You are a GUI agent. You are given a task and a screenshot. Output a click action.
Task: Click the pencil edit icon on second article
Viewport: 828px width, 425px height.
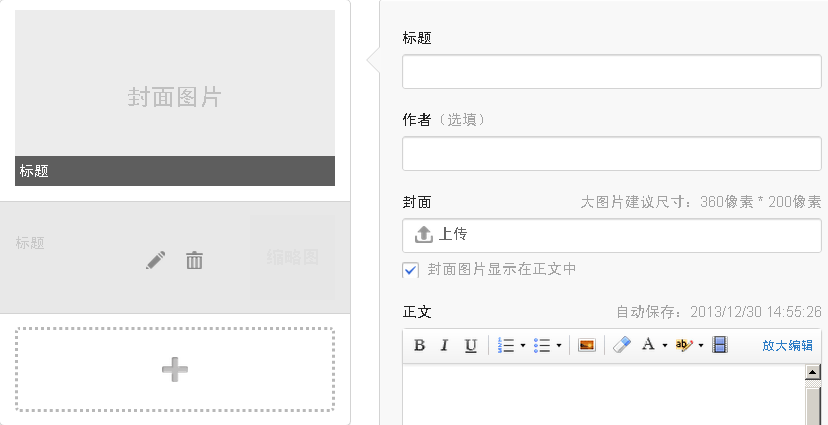(x=155, y=260)
